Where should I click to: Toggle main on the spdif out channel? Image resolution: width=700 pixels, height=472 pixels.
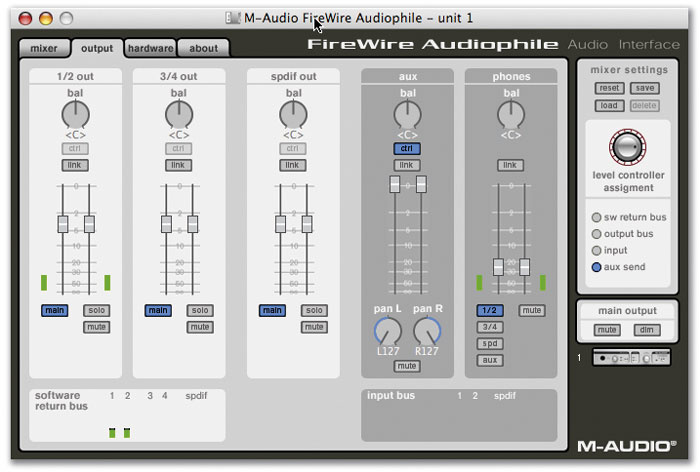(272, 310)
